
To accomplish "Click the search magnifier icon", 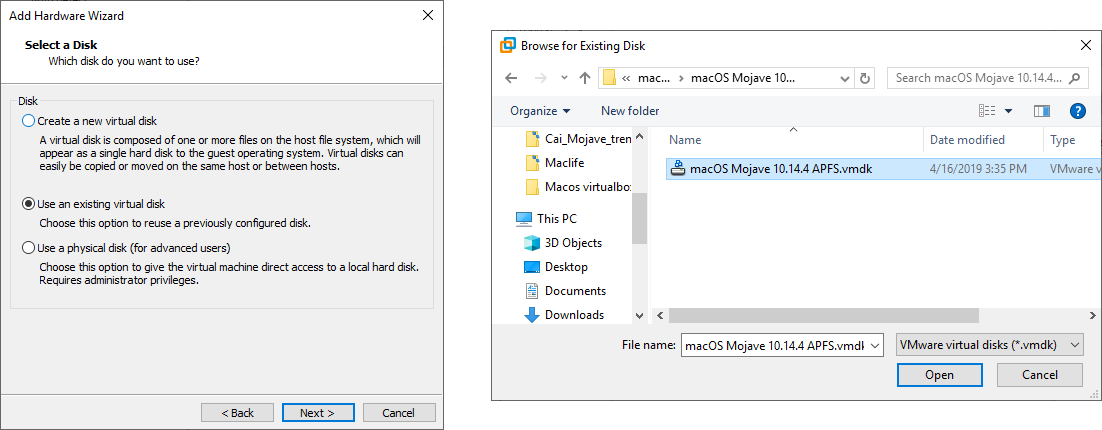I will 1076,78.
